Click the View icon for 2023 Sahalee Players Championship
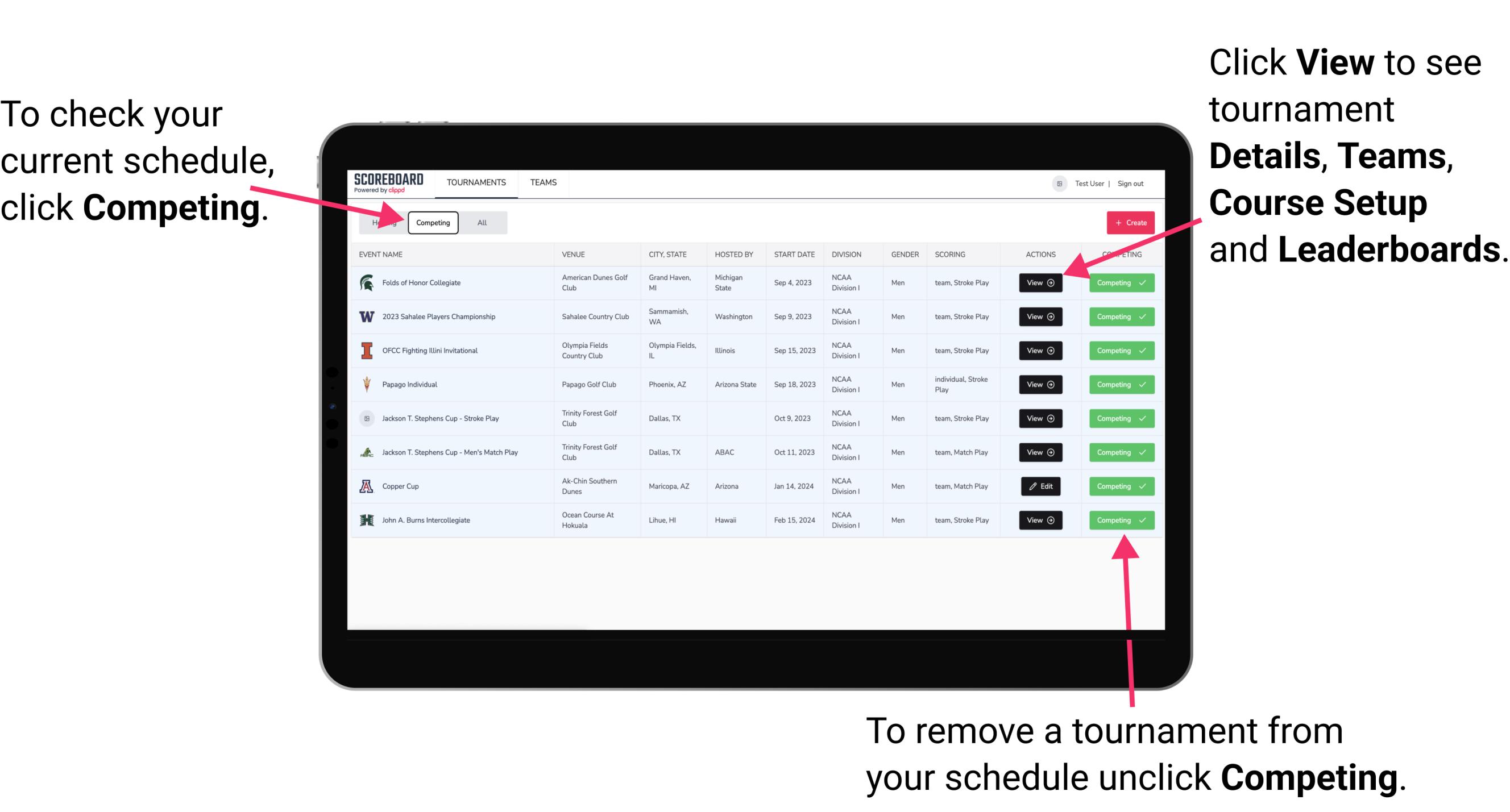The height and width of the screenshot is (812, 1510). pyautogui.click(x=1041, y=317)
